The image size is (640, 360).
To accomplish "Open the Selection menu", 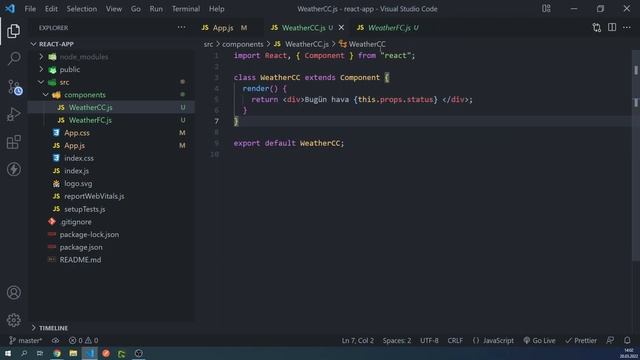I will (x=82, y=9).
